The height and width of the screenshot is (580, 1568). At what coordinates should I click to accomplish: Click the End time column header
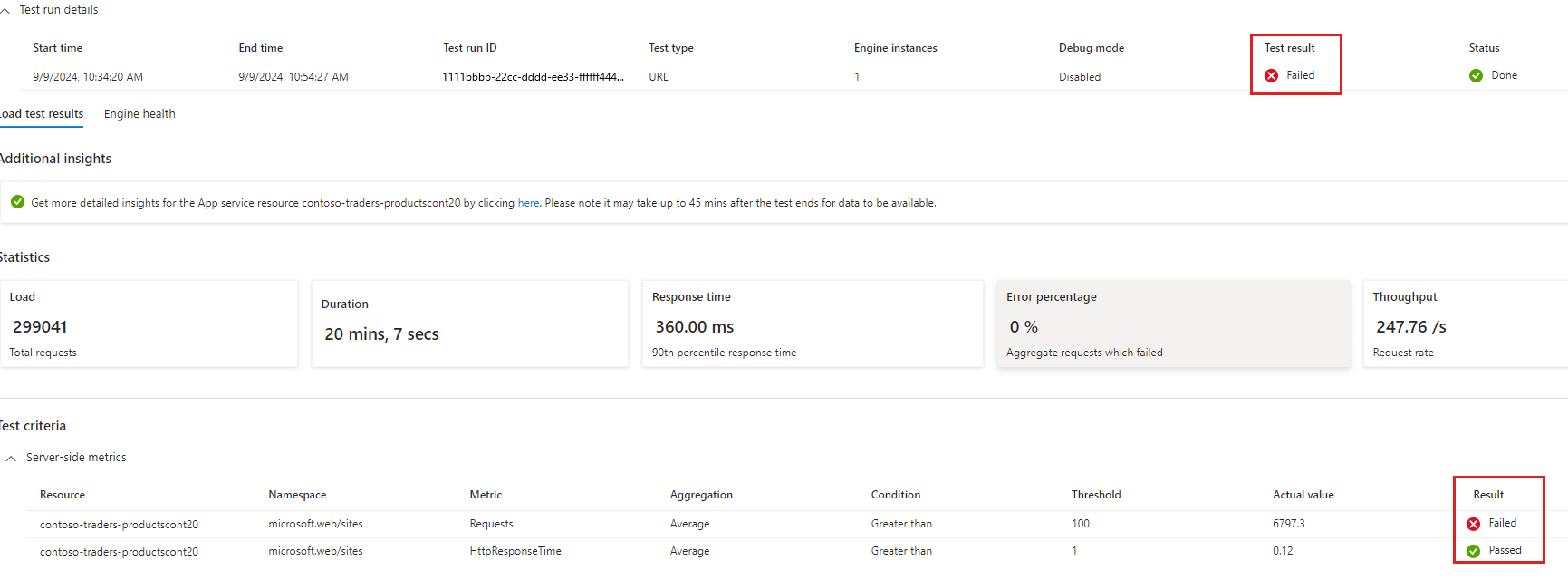pyautogui.click(x=261, y=48)
